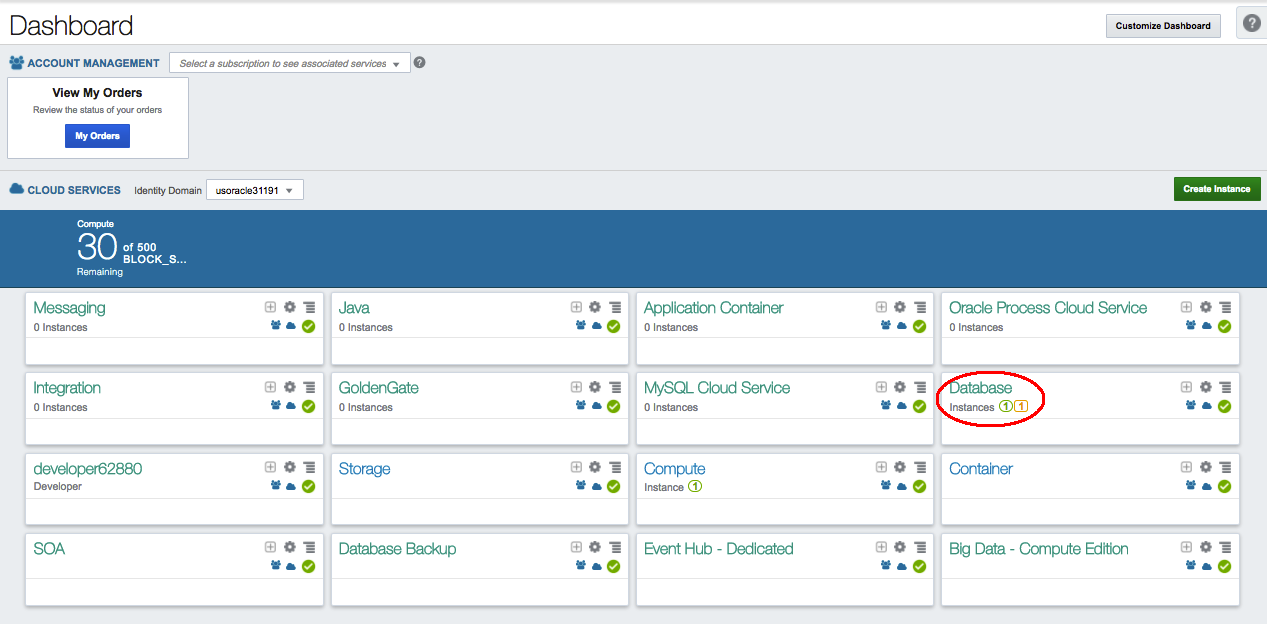The width and height of the screenshot is (1267, 624).
Task: Click the Create Instance button
Action: 1217,188
